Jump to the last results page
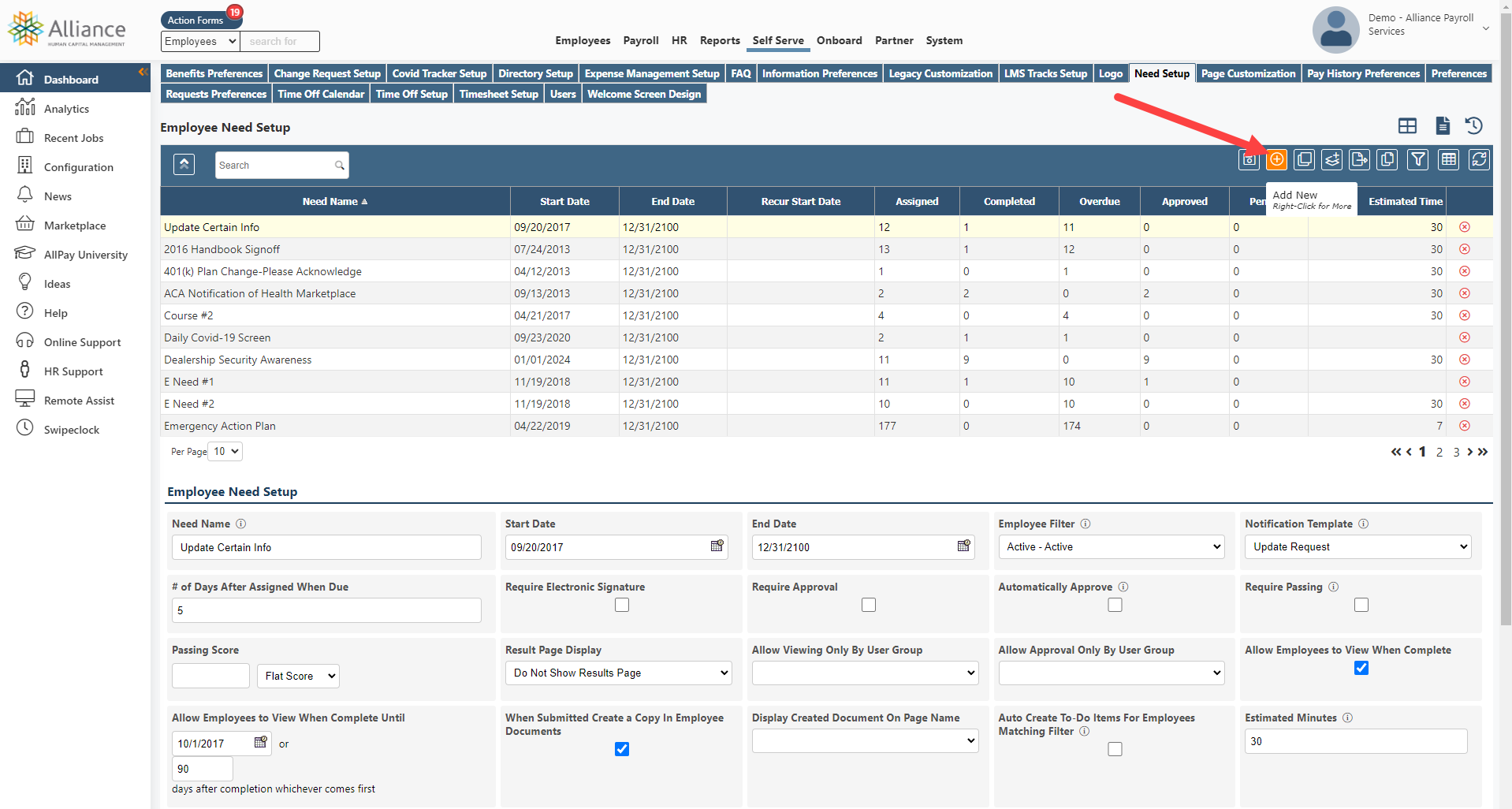Viewport: 1512px width, 809px height. coord(1483,452)
